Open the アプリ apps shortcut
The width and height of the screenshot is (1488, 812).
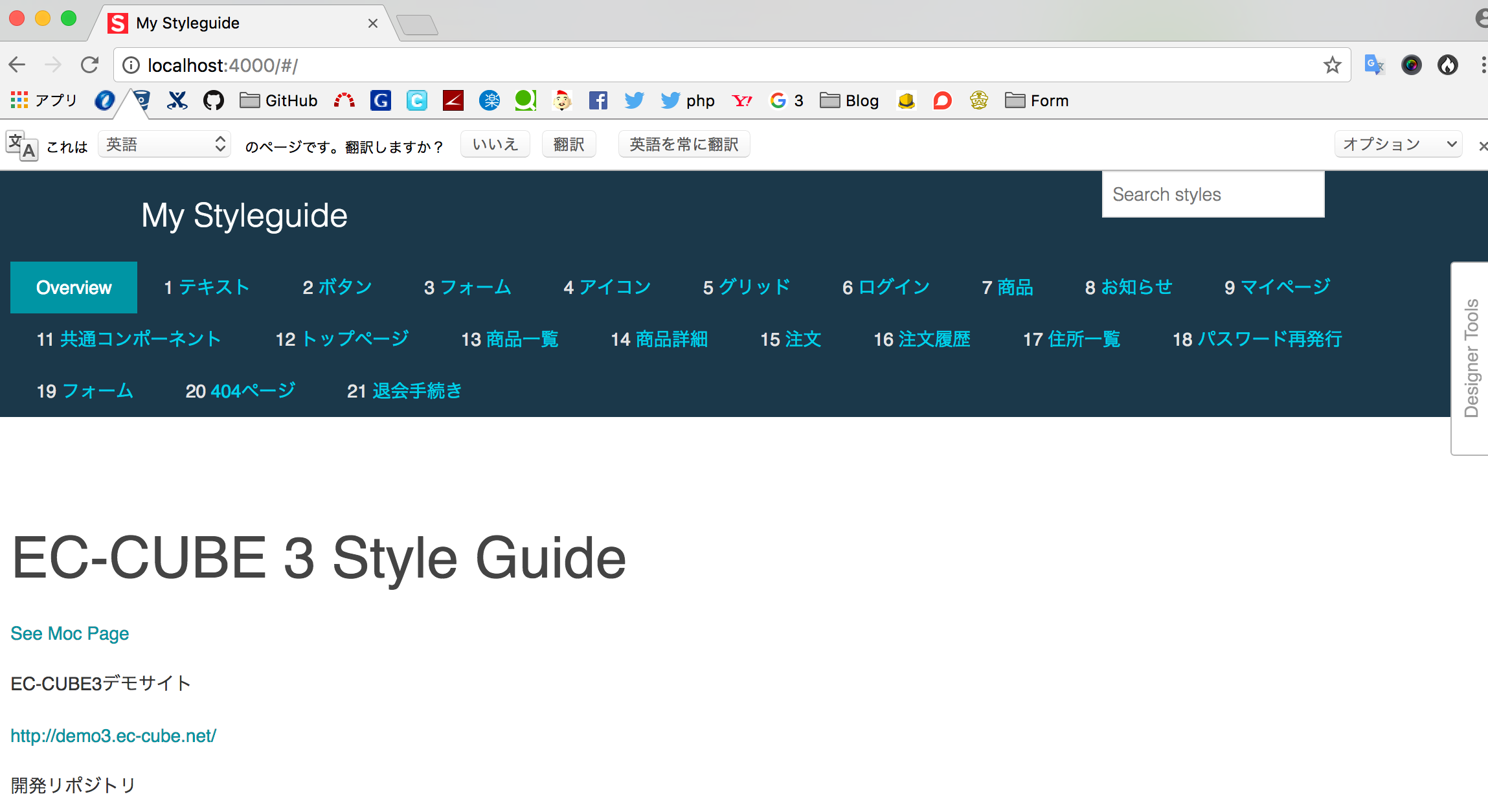[44, 100]
